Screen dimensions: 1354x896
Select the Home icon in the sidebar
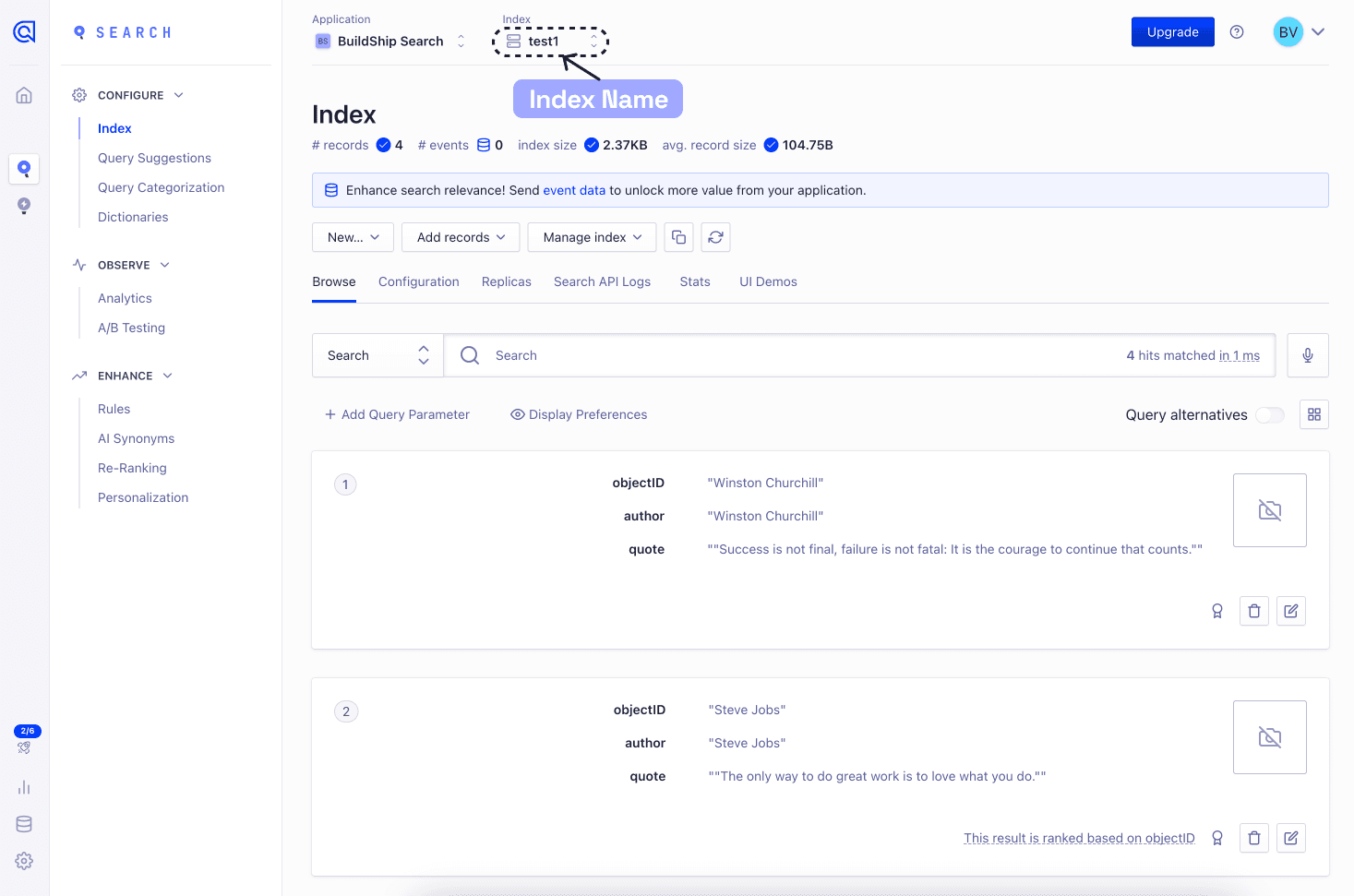23,94
